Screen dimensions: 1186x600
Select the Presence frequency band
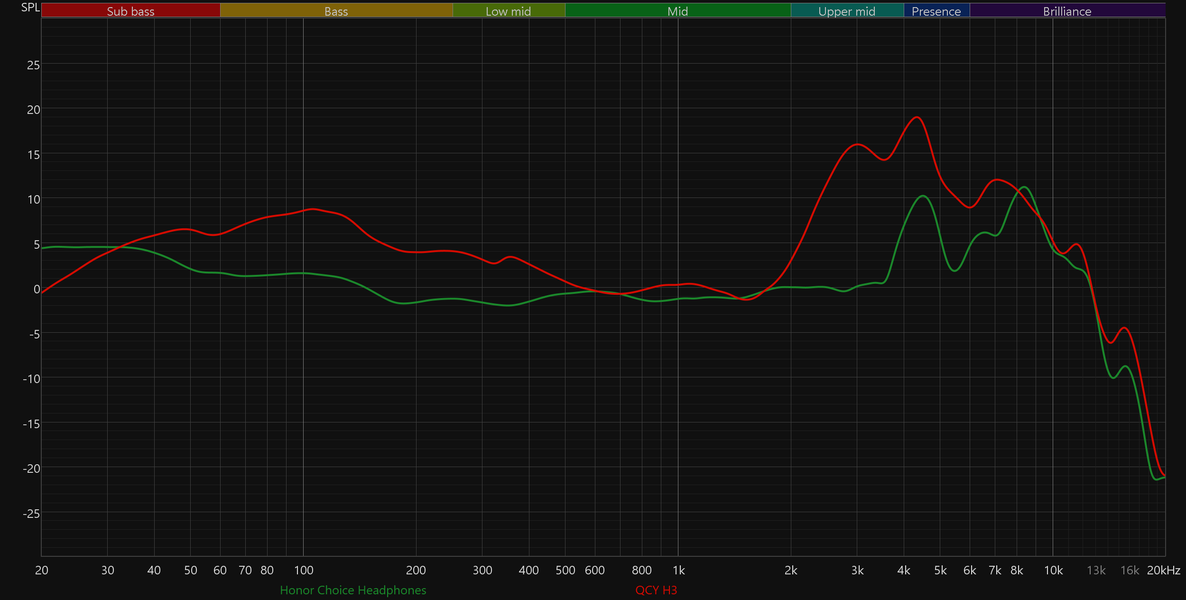[x=936, y=11]
